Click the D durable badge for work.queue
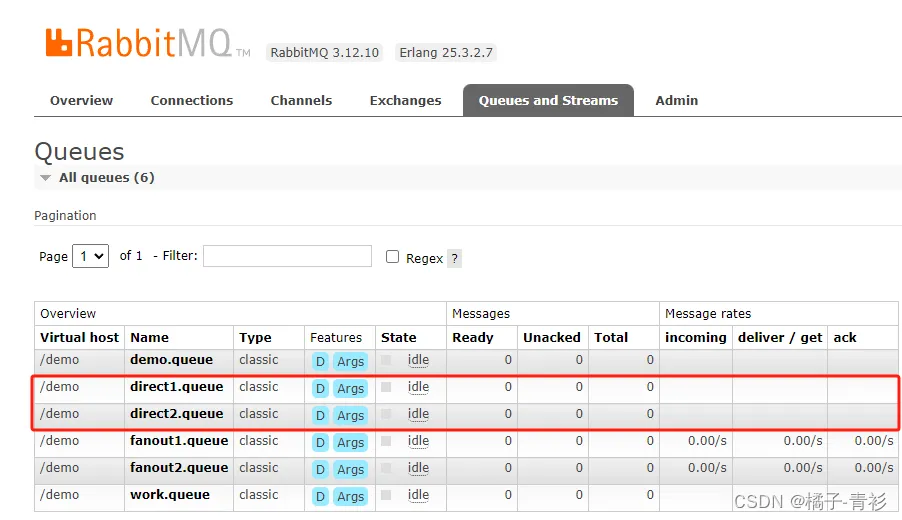The image size is (902, 520). [320, 497]
